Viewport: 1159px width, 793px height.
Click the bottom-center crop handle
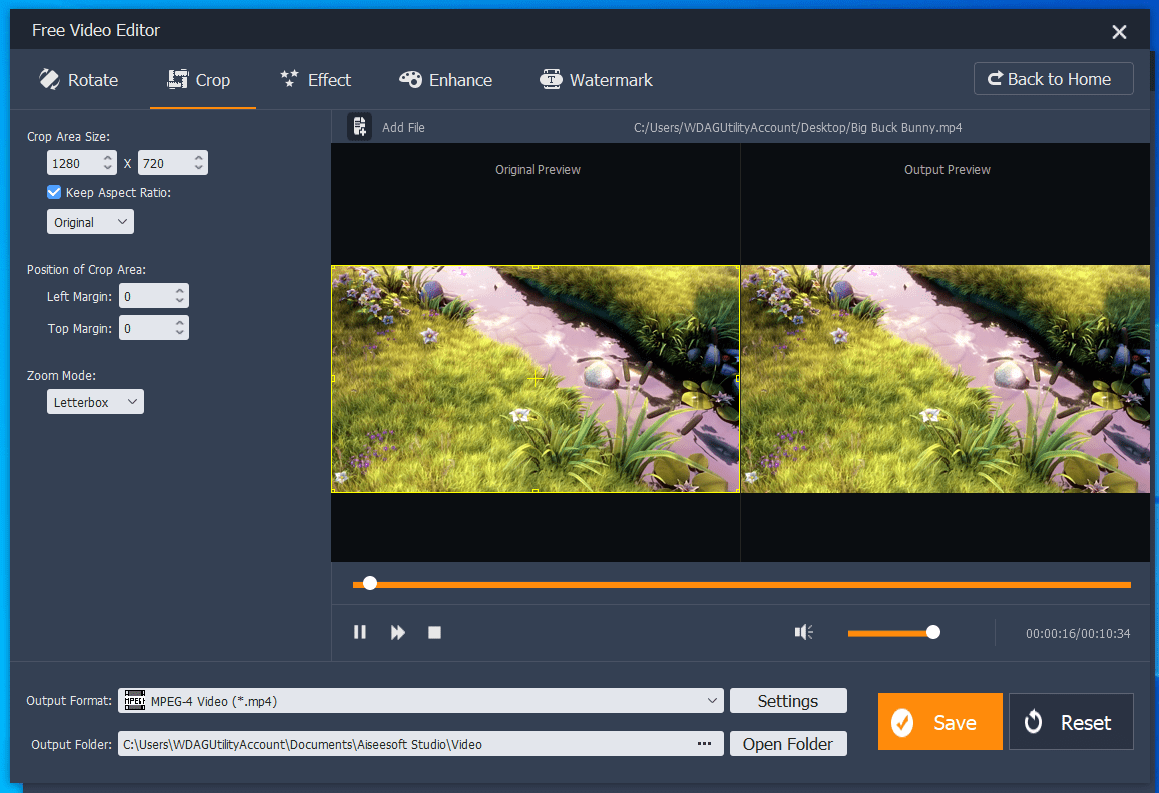(x=535, y=491)
